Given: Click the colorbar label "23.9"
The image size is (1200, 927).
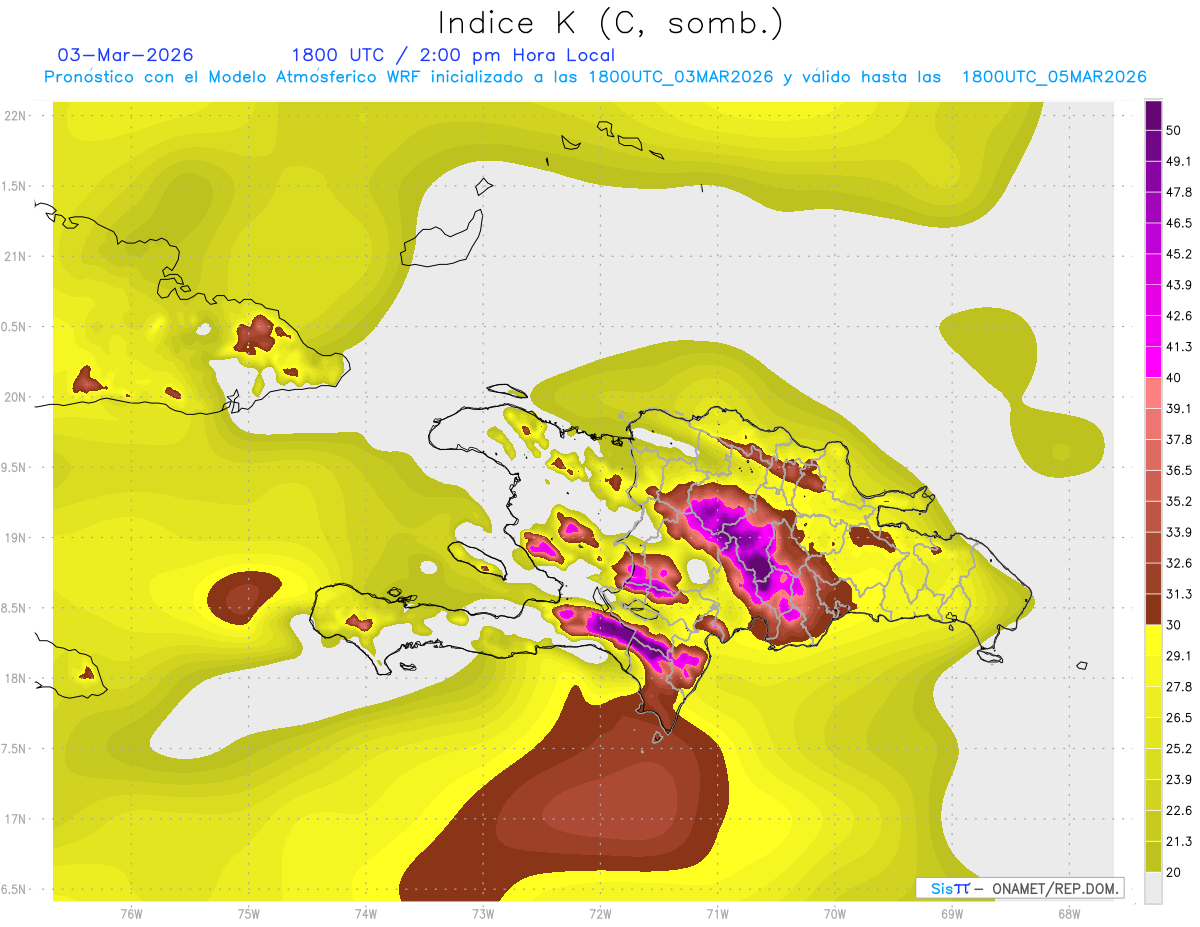Looking at the screenshot, I should coord(1178,779).
